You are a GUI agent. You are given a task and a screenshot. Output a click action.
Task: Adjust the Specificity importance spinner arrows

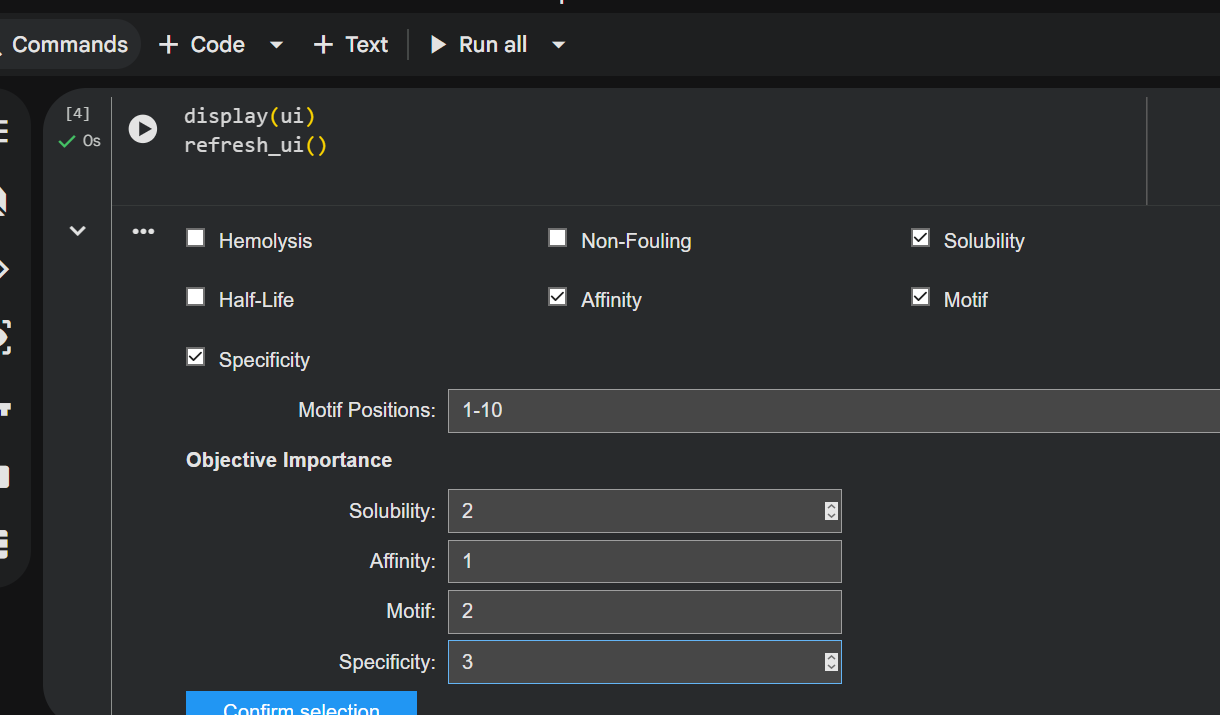831,662
